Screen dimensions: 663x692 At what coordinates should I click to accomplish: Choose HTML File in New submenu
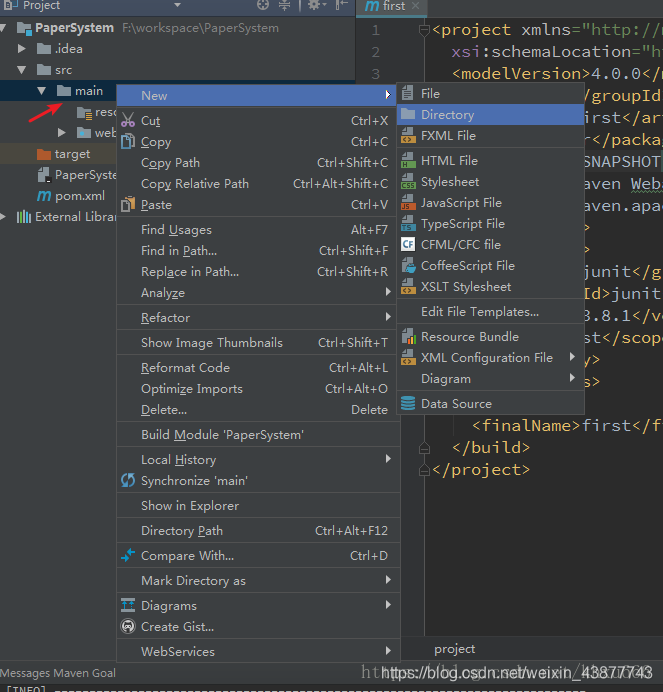pyautogui.click(x=449, y=161)
